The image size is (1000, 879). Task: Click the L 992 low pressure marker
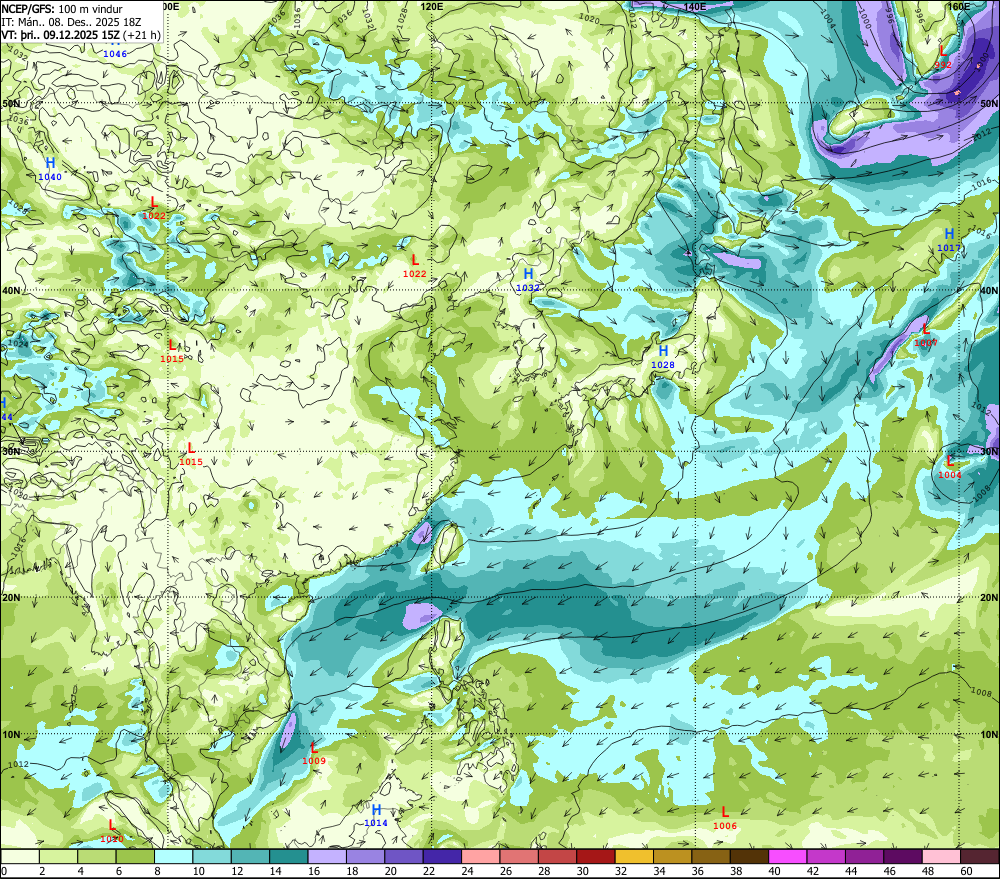943,57
